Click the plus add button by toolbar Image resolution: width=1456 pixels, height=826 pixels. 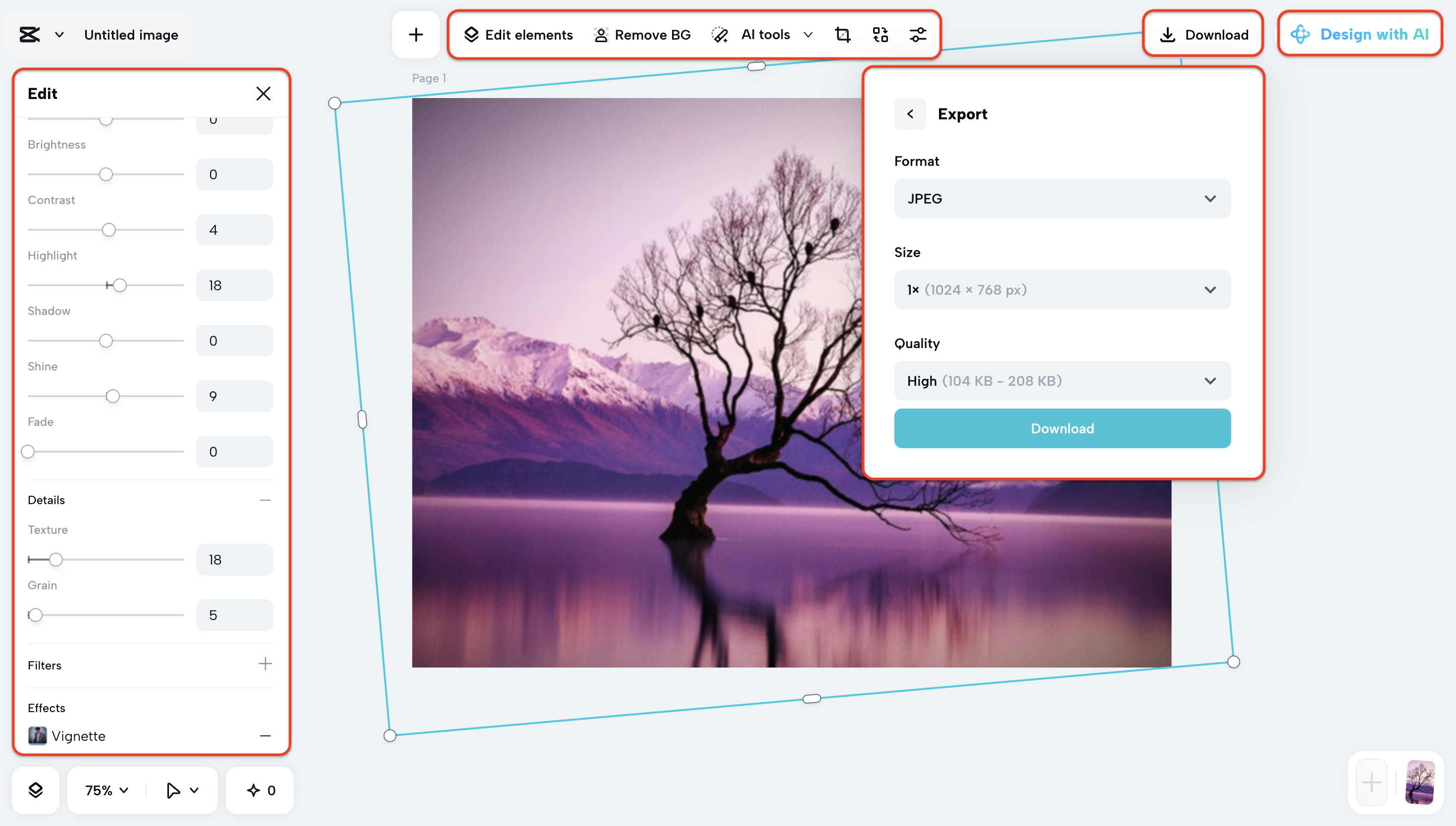416,35
